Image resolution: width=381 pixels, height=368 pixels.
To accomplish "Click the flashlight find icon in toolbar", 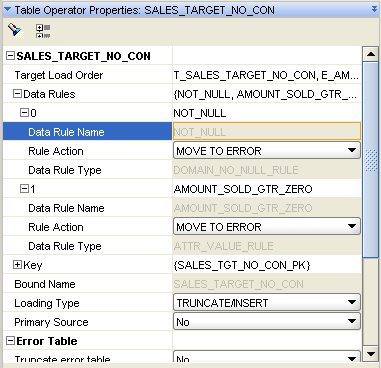I will coord(16,31).
